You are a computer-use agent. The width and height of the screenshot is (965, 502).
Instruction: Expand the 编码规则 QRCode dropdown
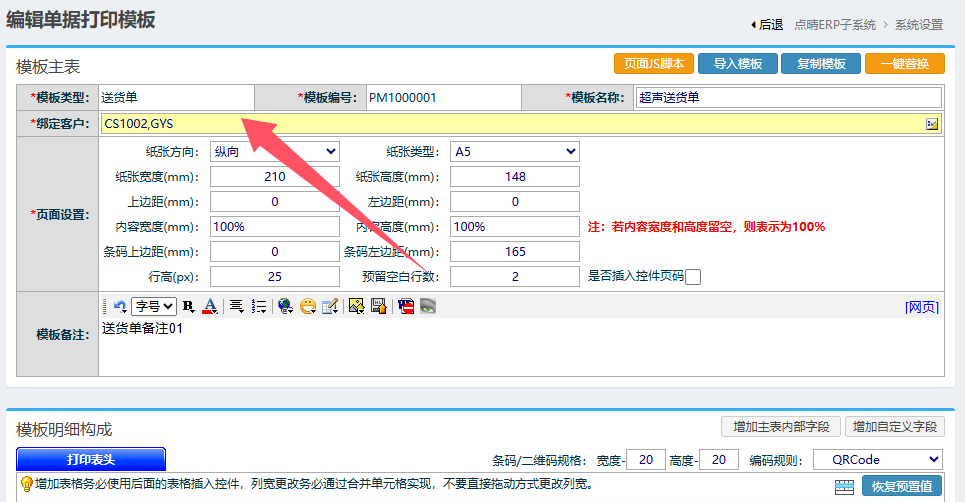pos(877,459)
